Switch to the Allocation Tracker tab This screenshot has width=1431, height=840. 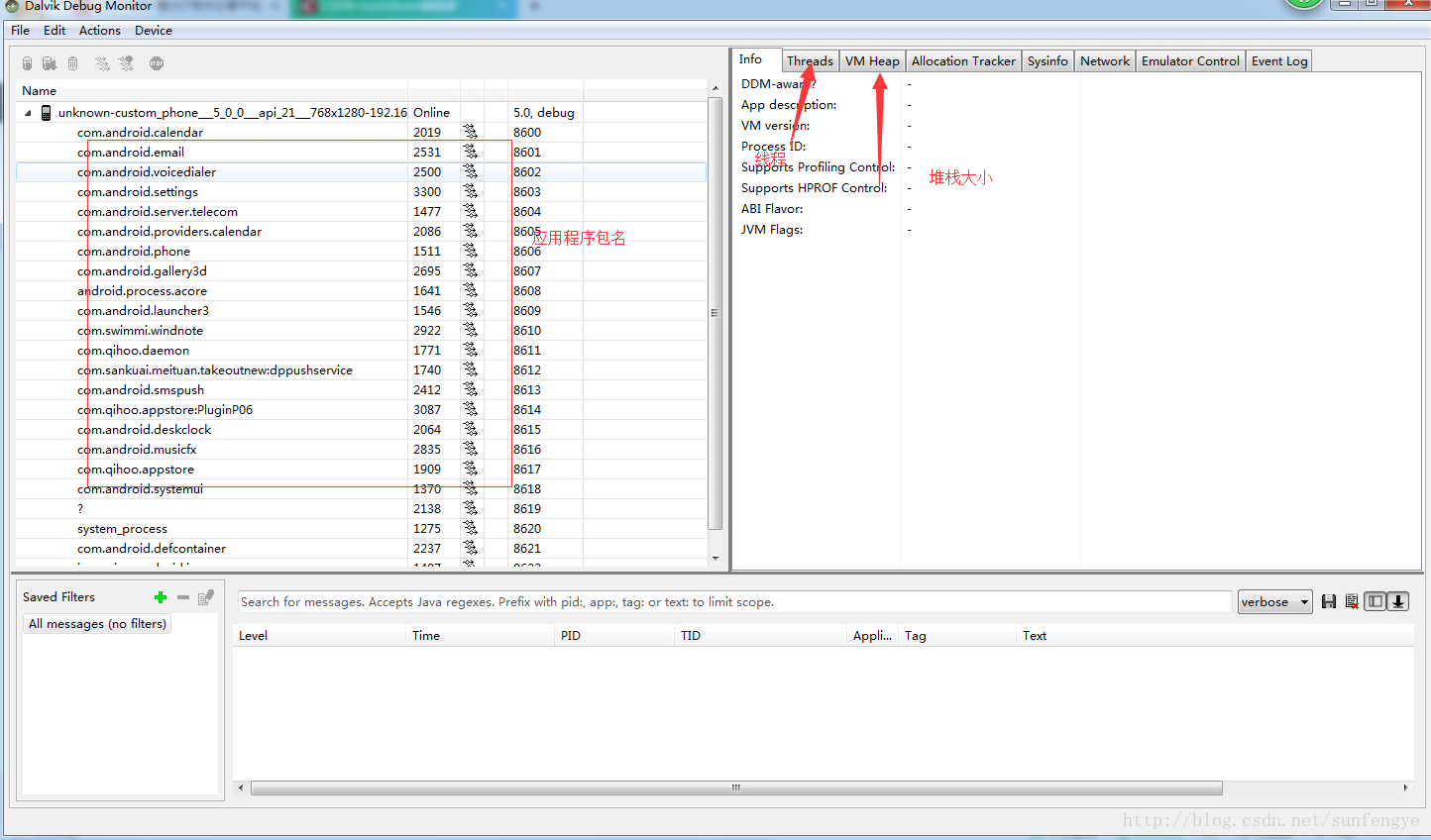pyautogui.click(x=963, y=61)
